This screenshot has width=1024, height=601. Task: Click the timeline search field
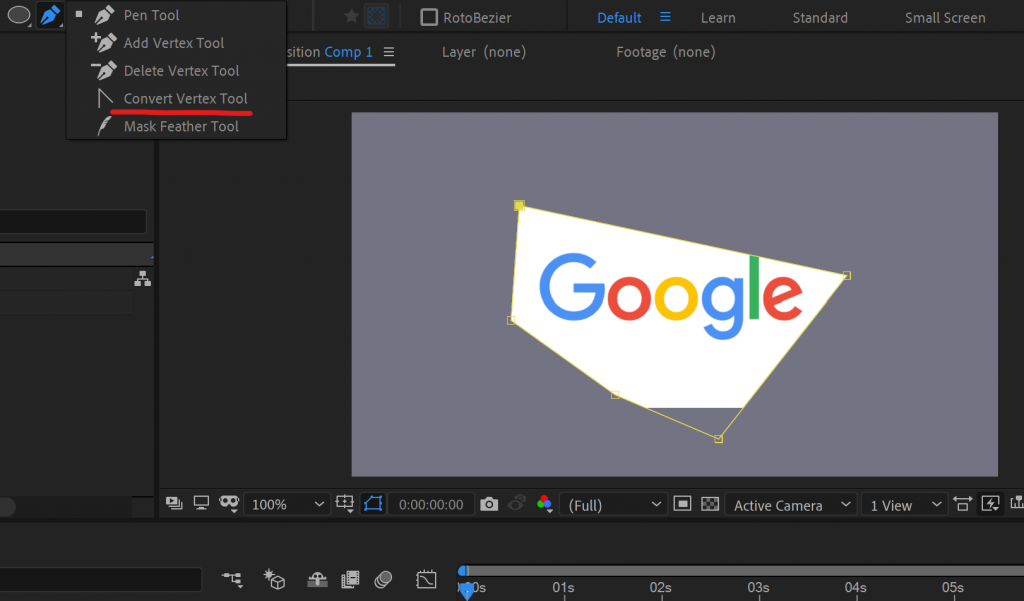point(101,579)
